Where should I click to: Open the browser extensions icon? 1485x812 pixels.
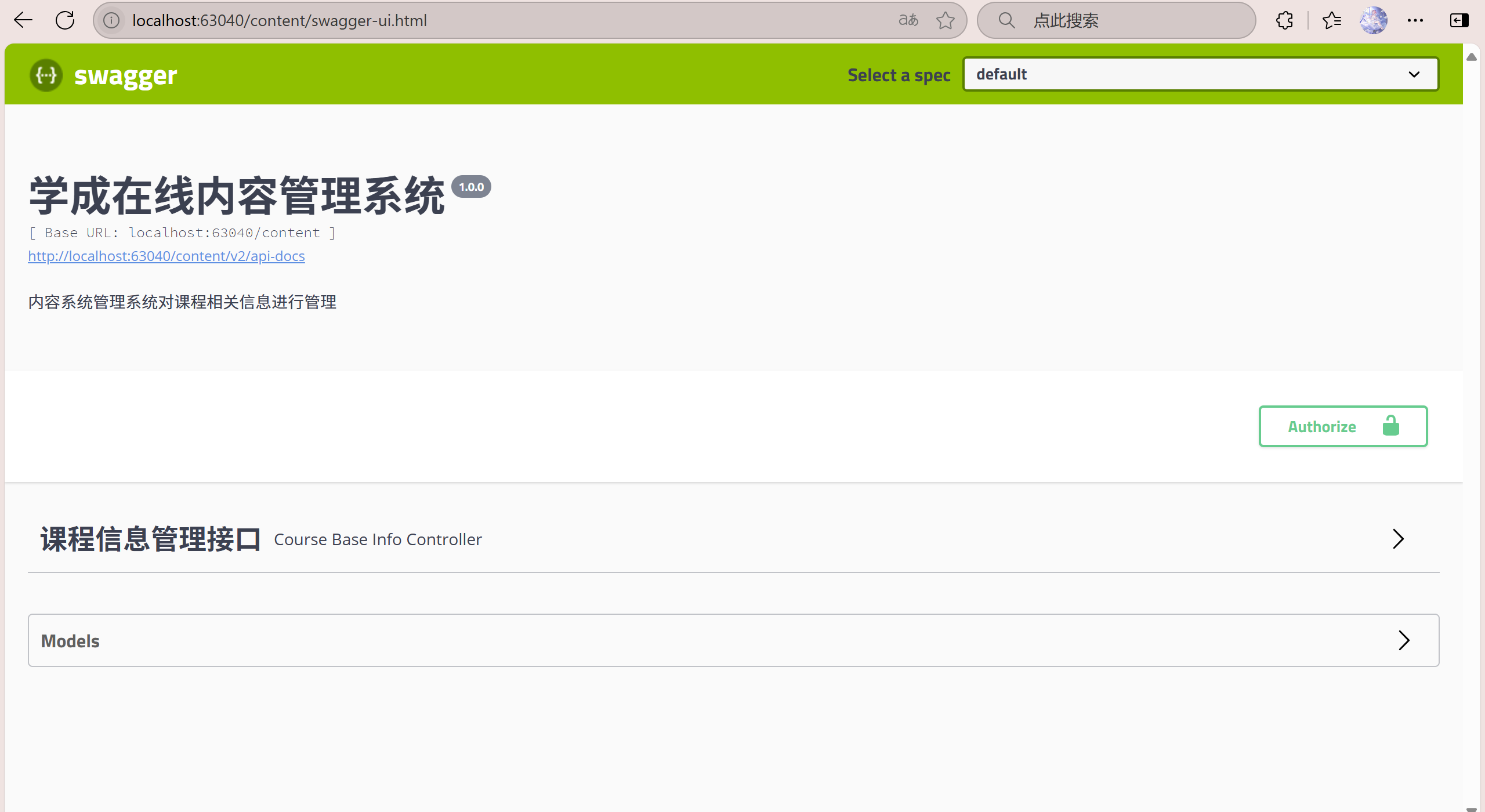pyautogui.click(x=1284, y=20)
